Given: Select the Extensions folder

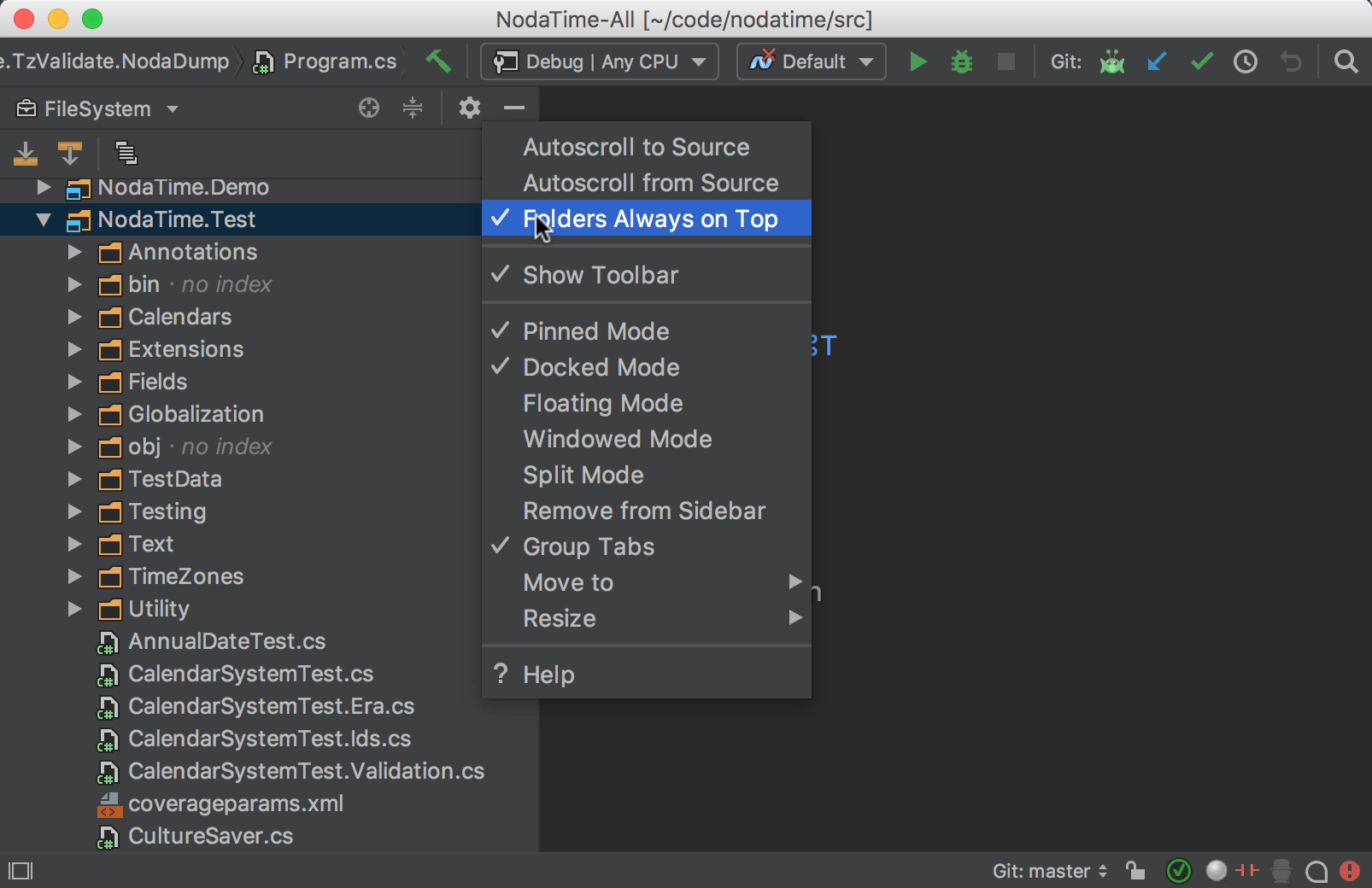Looking at the screenshot, I should point(186,349).
